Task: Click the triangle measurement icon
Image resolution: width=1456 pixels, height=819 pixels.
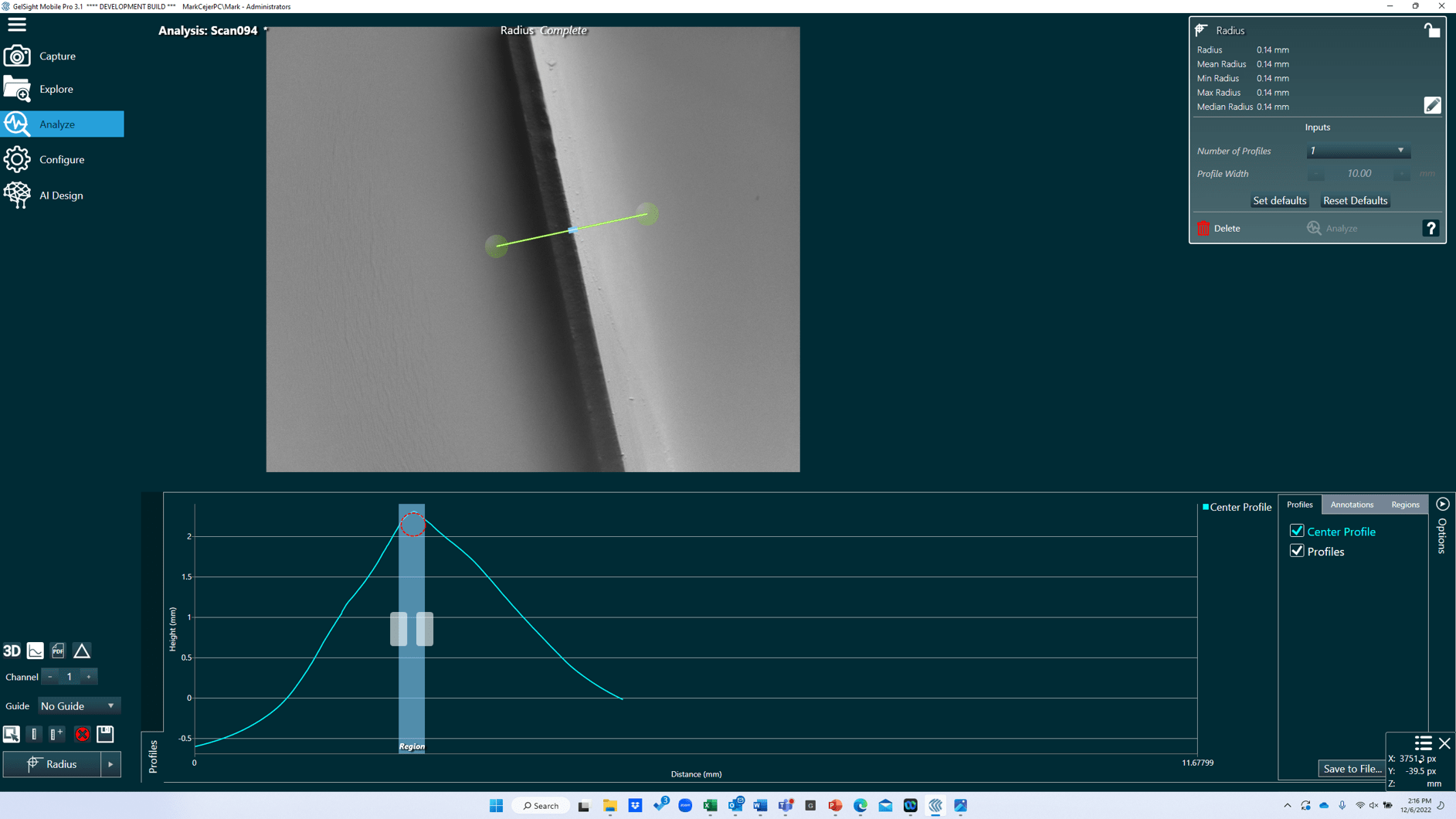Action: [82, 651]
